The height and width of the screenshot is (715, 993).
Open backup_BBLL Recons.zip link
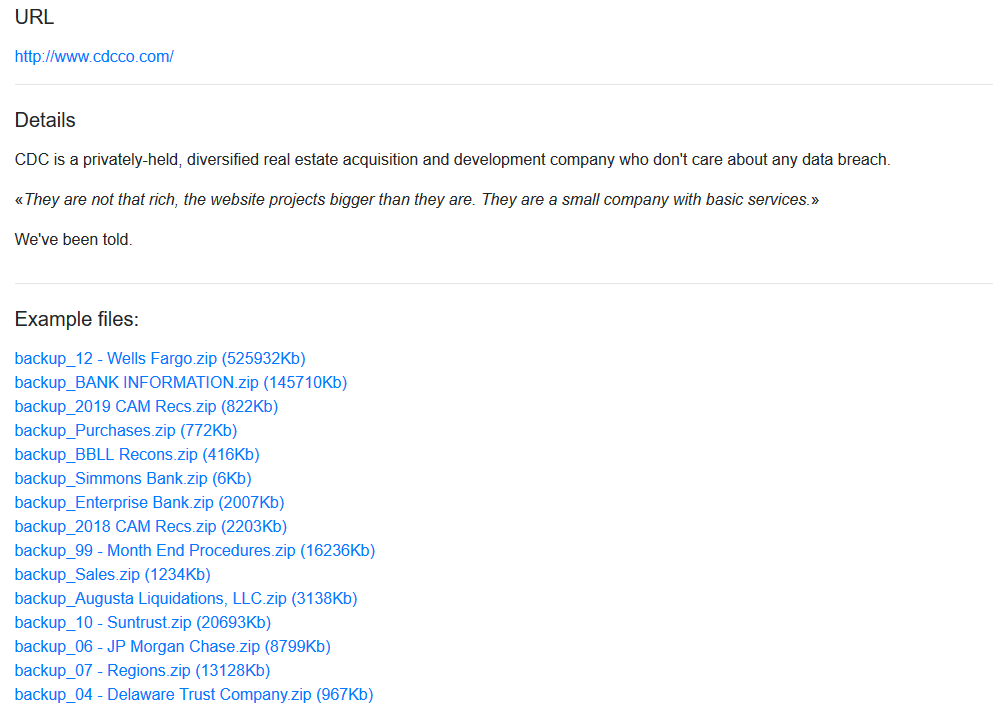137,455
